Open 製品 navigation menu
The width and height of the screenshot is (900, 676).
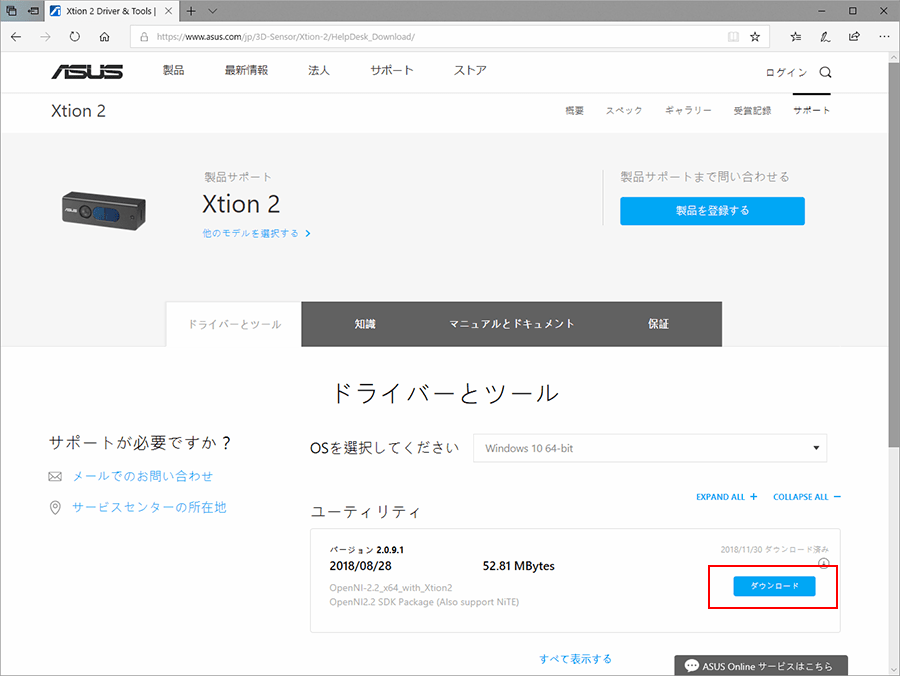(173, 70)
